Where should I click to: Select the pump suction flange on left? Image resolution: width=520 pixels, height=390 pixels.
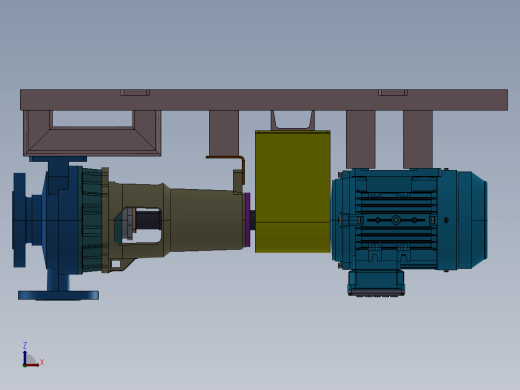coord(19,220)
